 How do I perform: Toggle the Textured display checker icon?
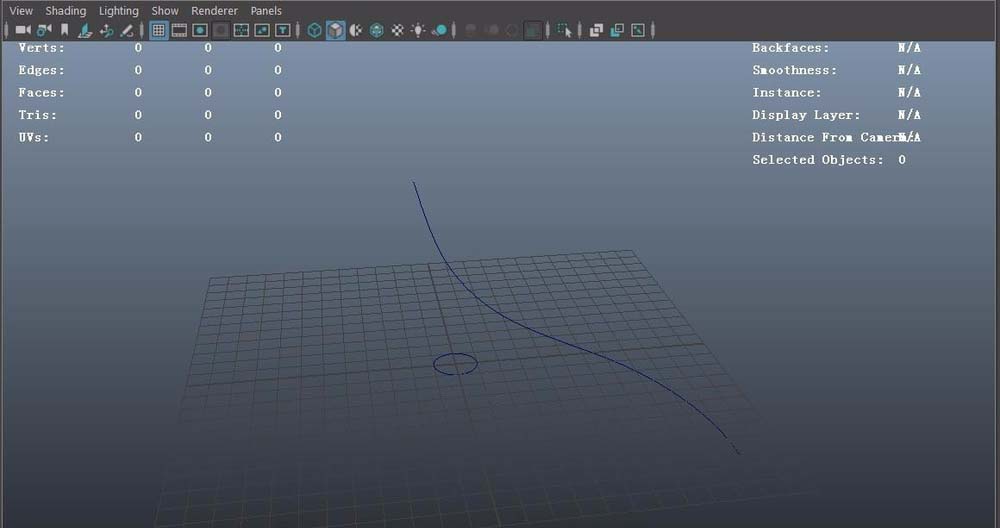(397, 30)
